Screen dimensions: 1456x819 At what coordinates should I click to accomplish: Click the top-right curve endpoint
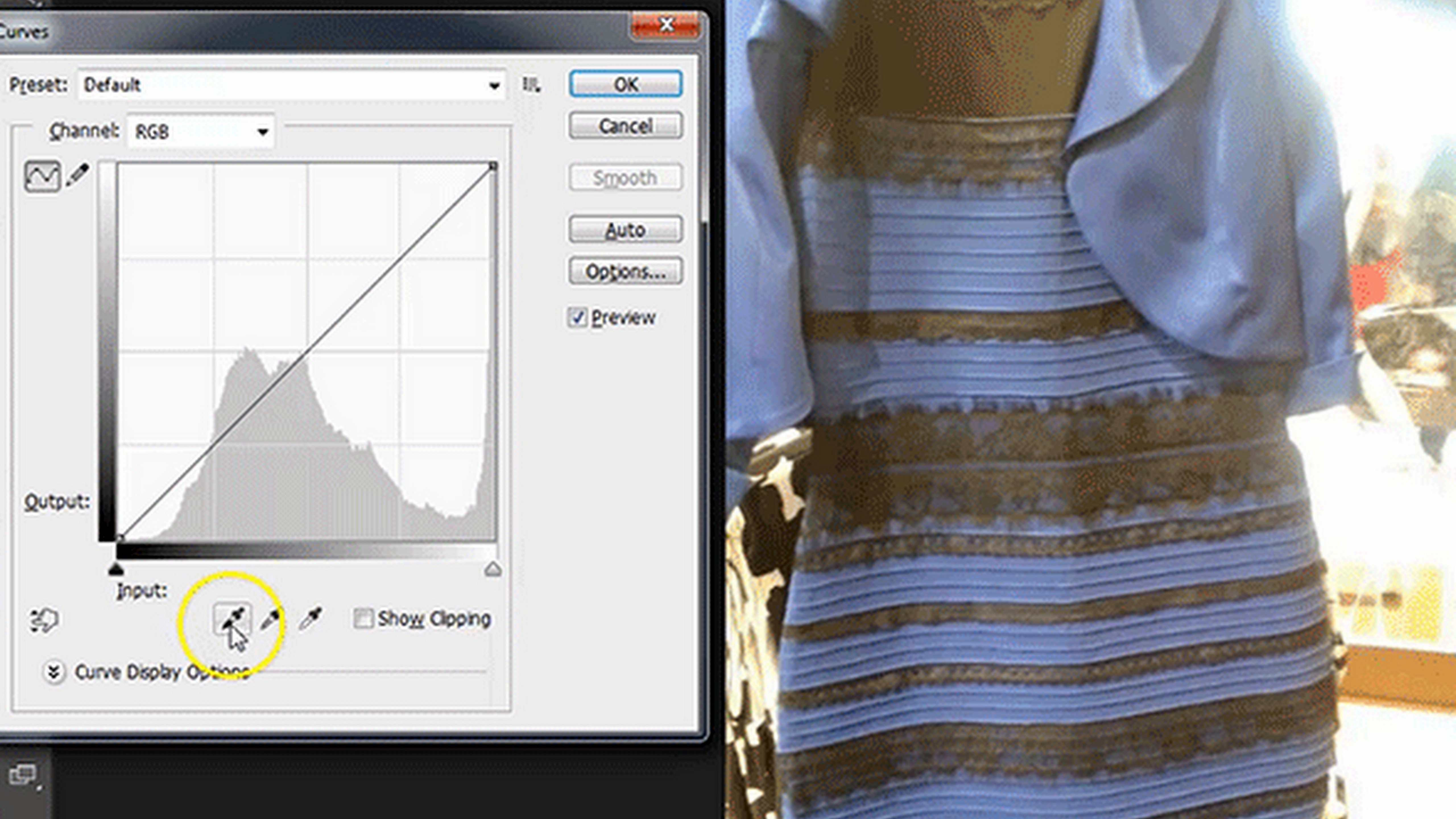click(x=493, y=166)
